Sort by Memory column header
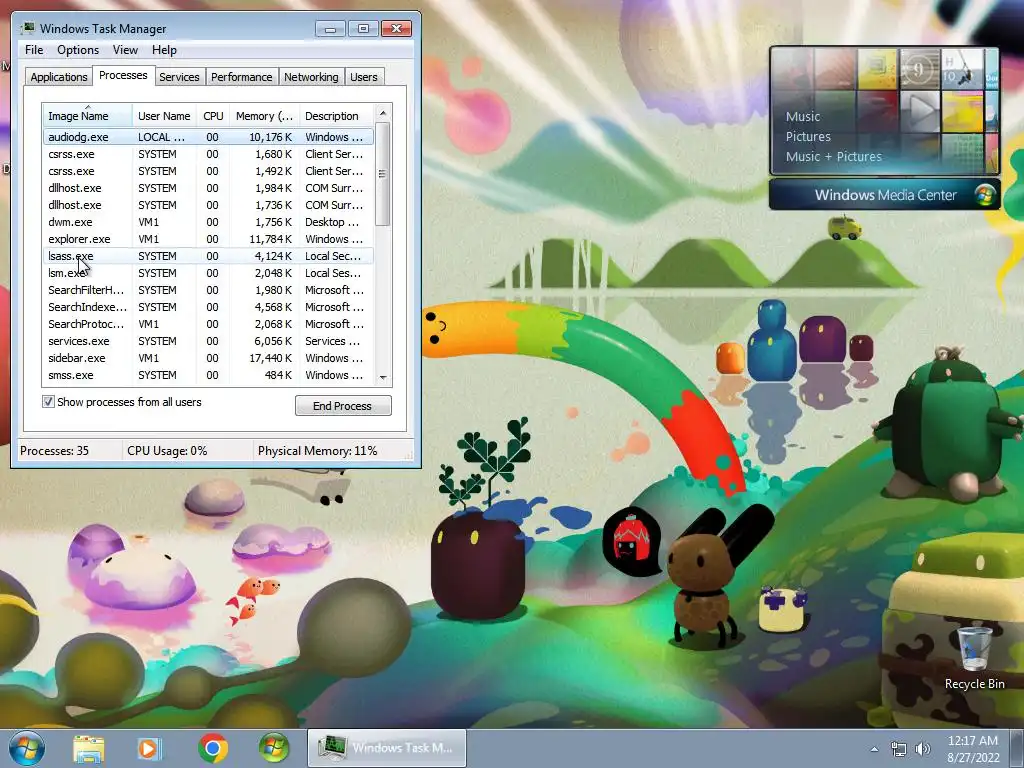 point(264,116)
